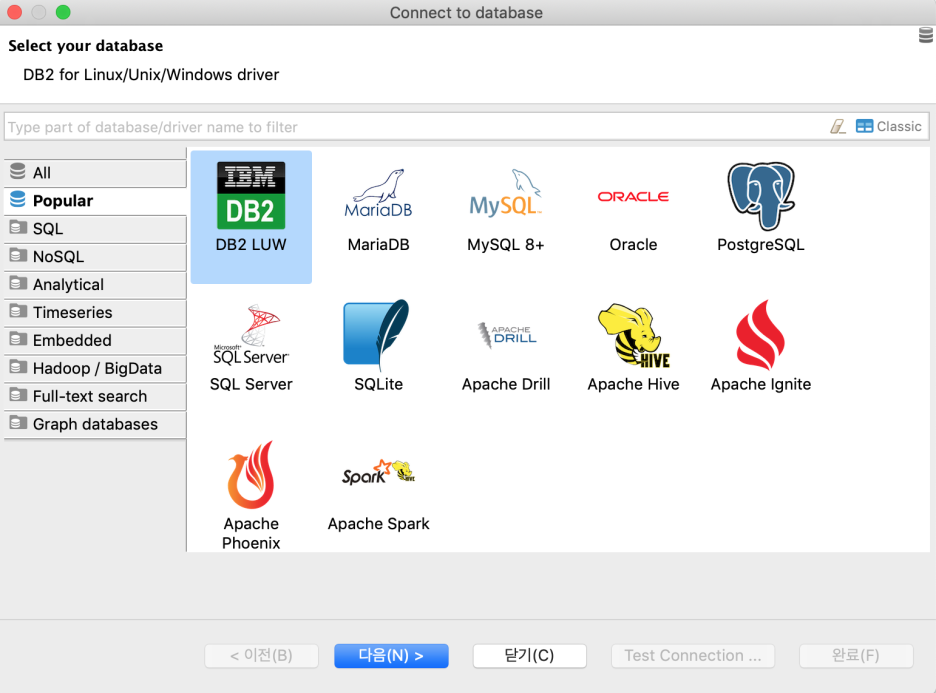The width and height of the screenshot is (936, 693).
Task: Choose the Apache Hive icon
Action: pyautogui.click(x=633, y=336)
